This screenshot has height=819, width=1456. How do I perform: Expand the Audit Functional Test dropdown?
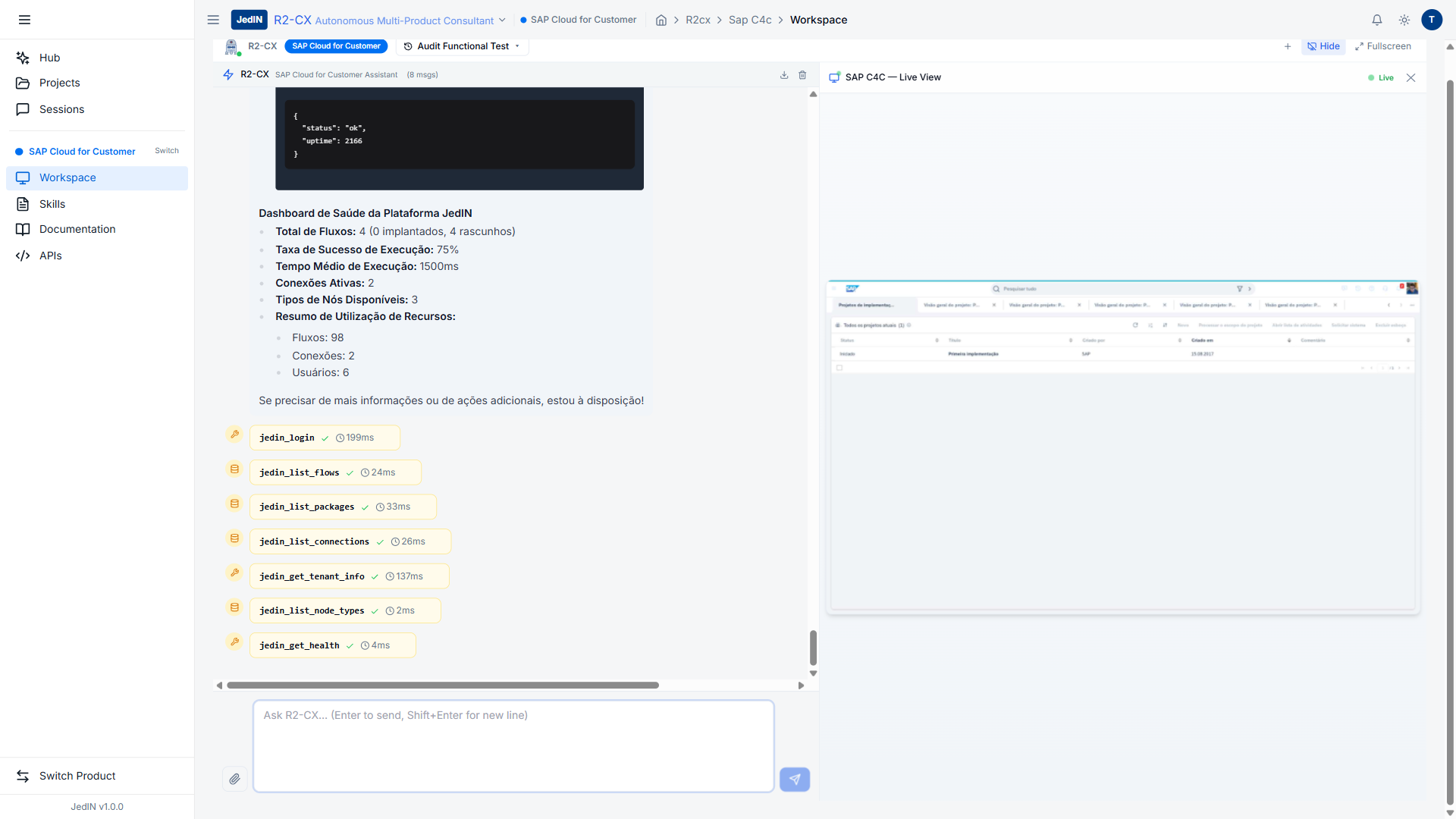(462, 46)
